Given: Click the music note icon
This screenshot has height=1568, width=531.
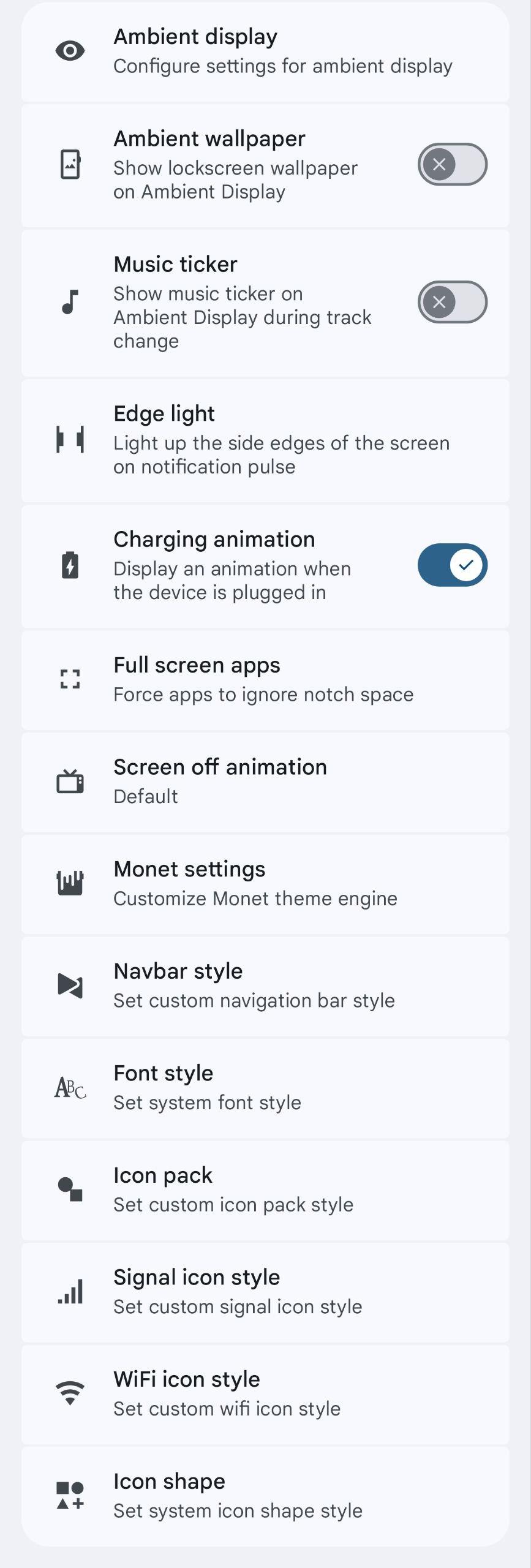Looking at the screenshot, I should (70, 302).
